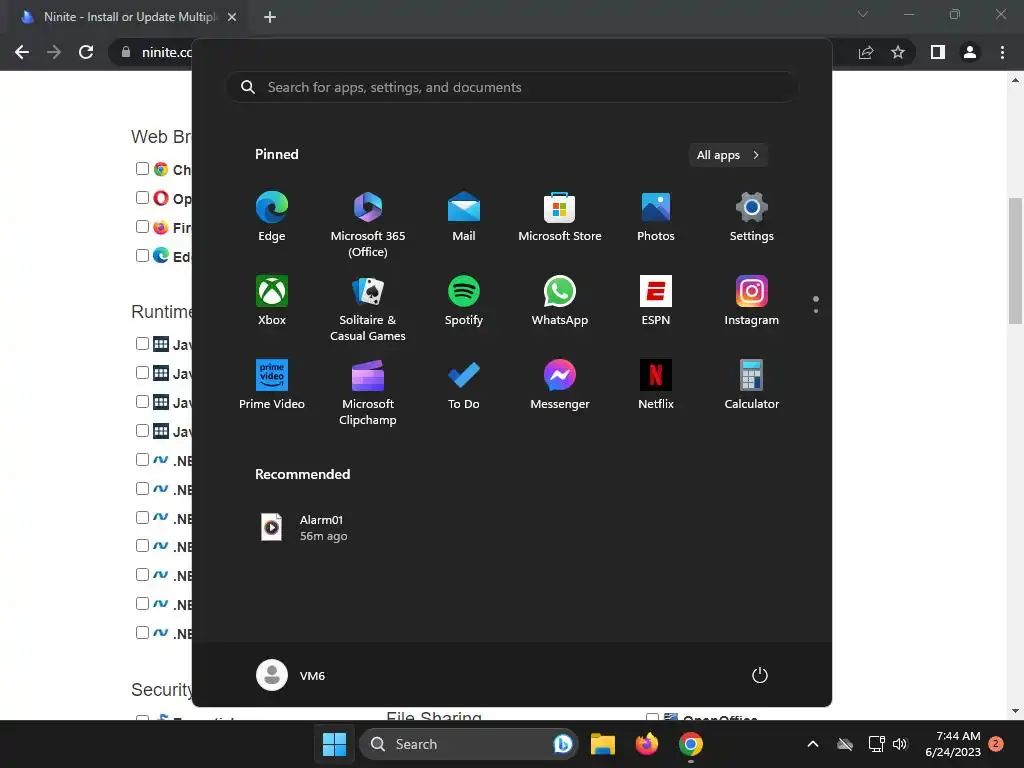Open File Explorer from the taskbar
This screenshot has width=1024, height=768.
tap(603, 744)
